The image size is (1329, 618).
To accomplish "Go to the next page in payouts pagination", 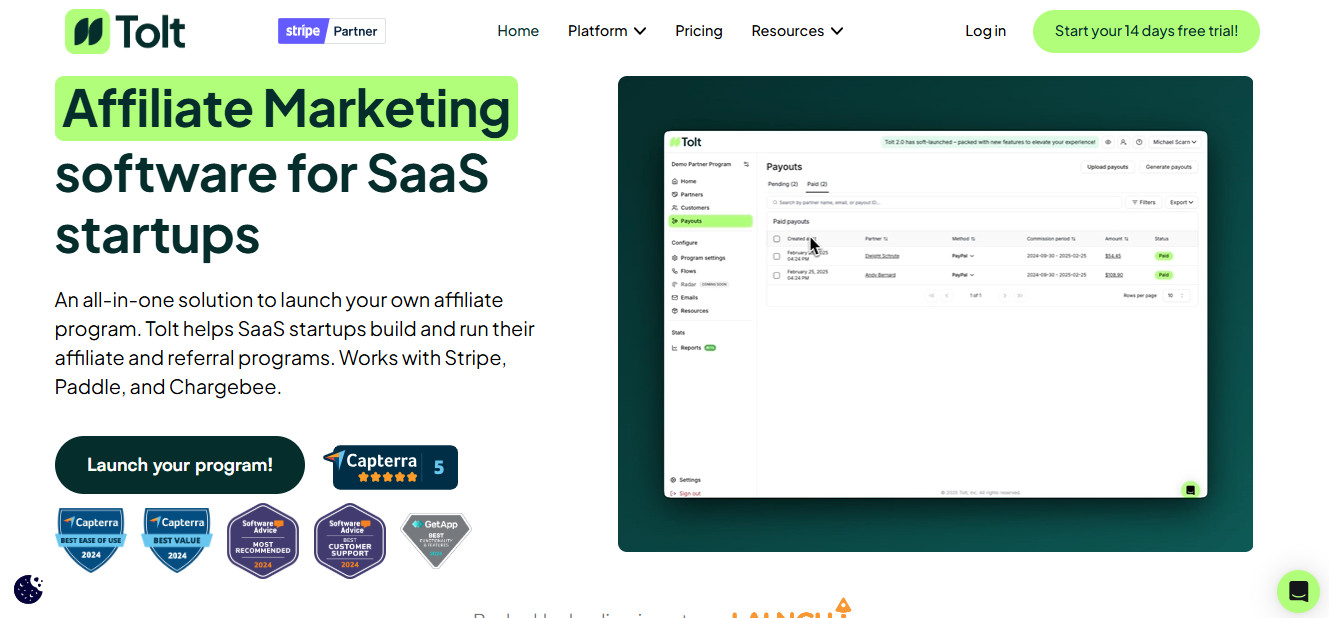I will click(1005, 295).
